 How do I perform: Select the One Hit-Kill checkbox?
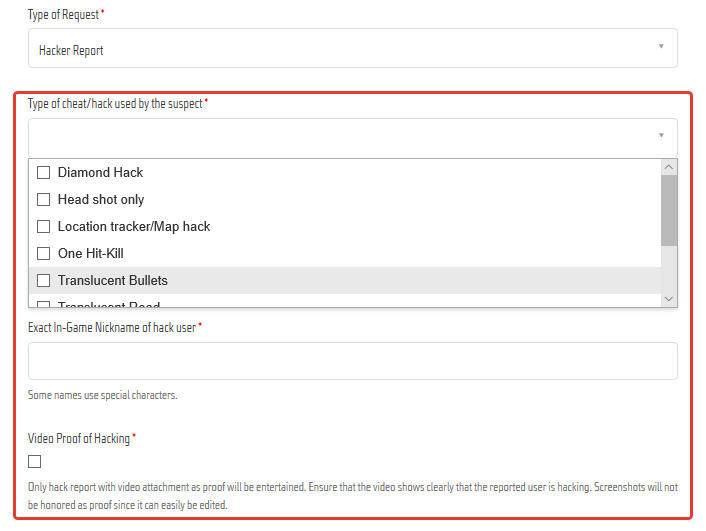[x=43, y=254]
